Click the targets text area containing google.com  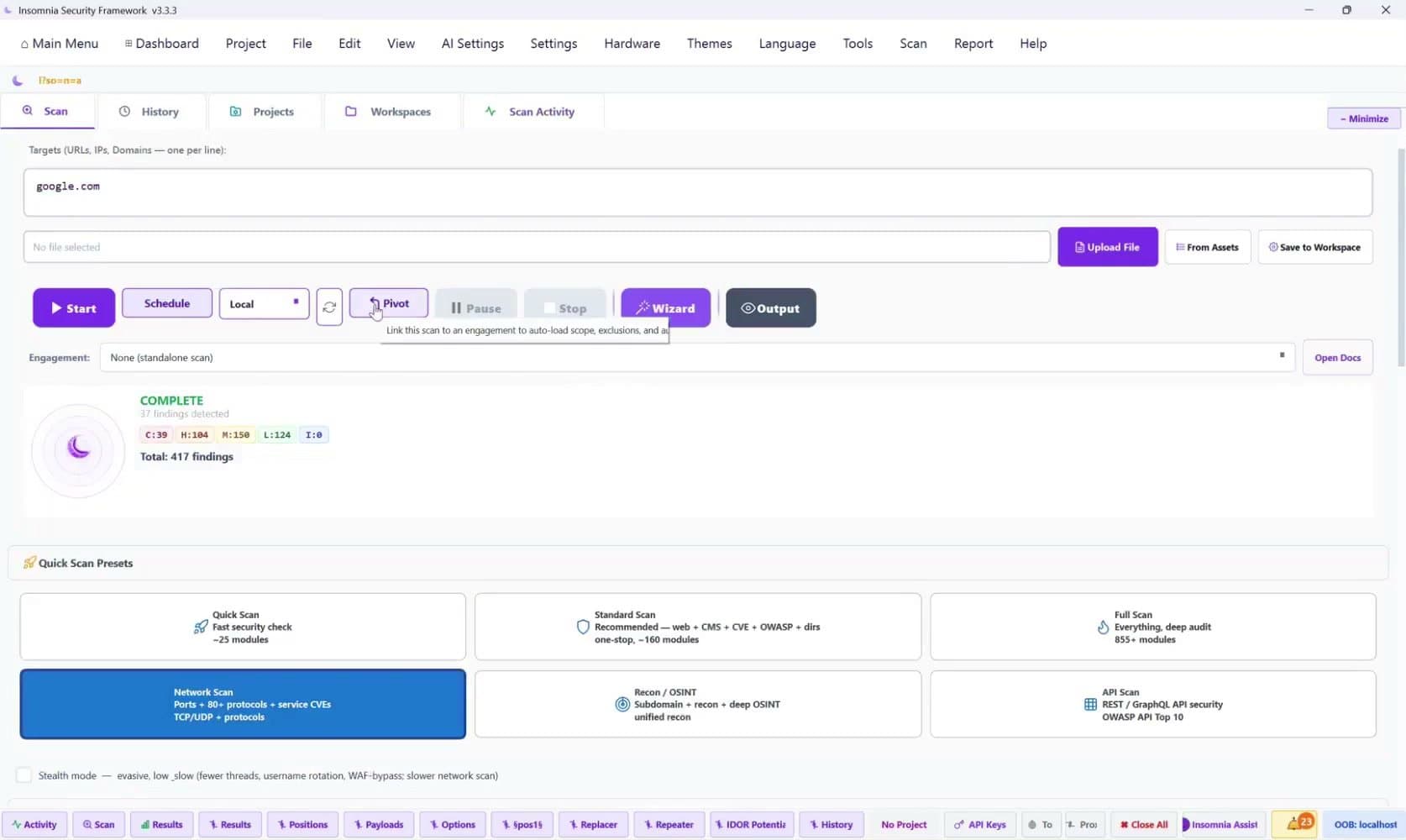coord(697,192)
